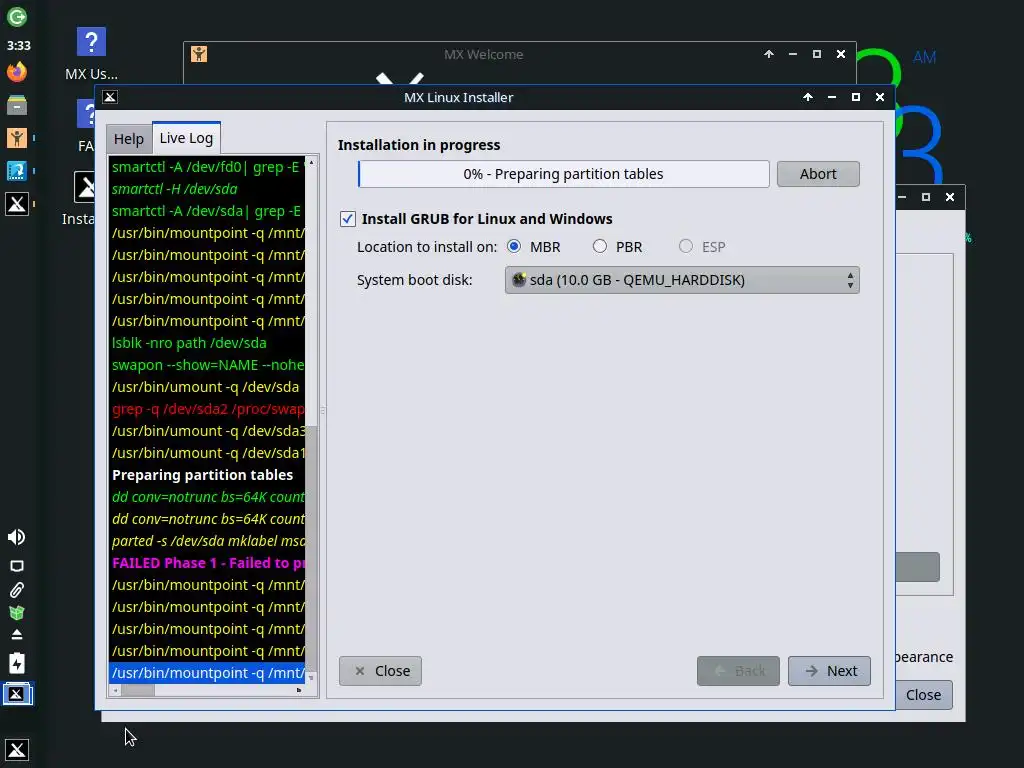This screenshot has width=1024, height=768.
Task: Open the clipboard paperclip tray icon
Action: pos(17,590)
